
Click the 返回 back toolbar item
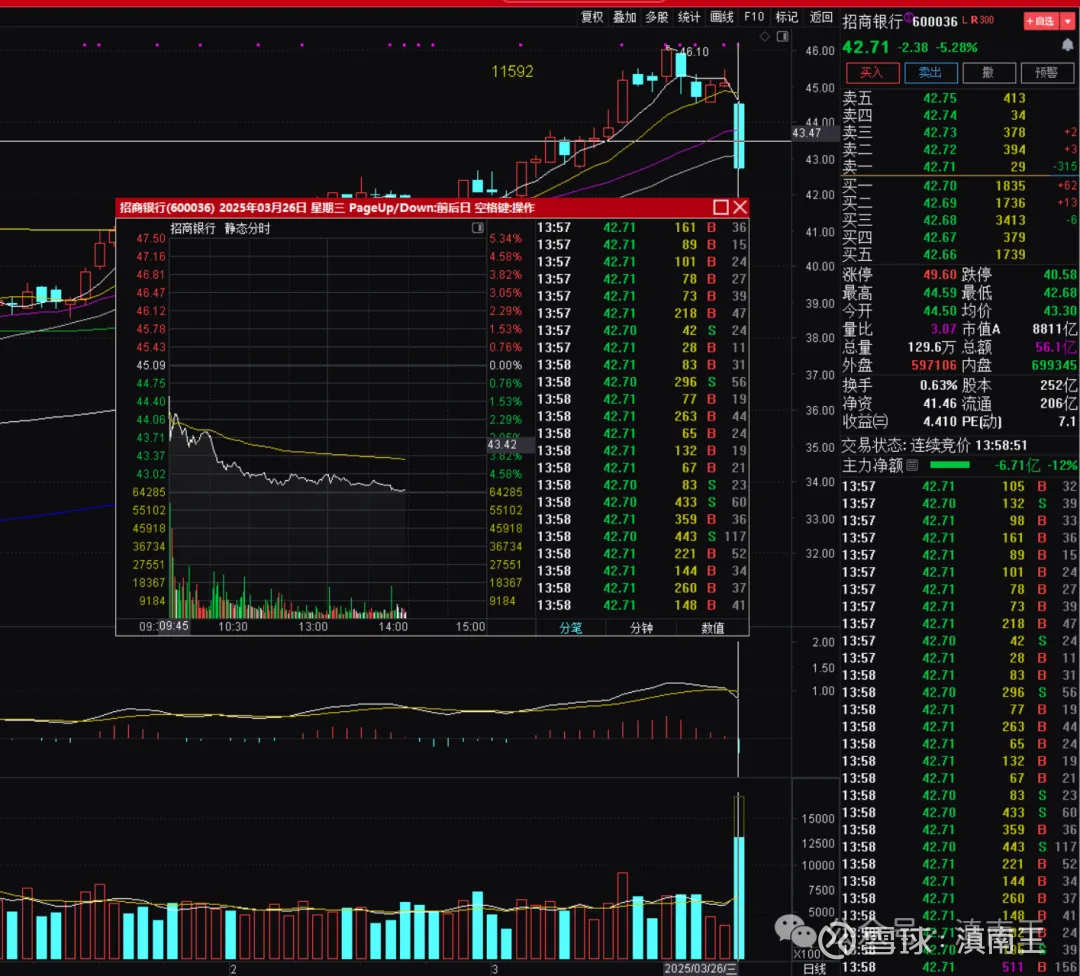click(x=820, y=17)
